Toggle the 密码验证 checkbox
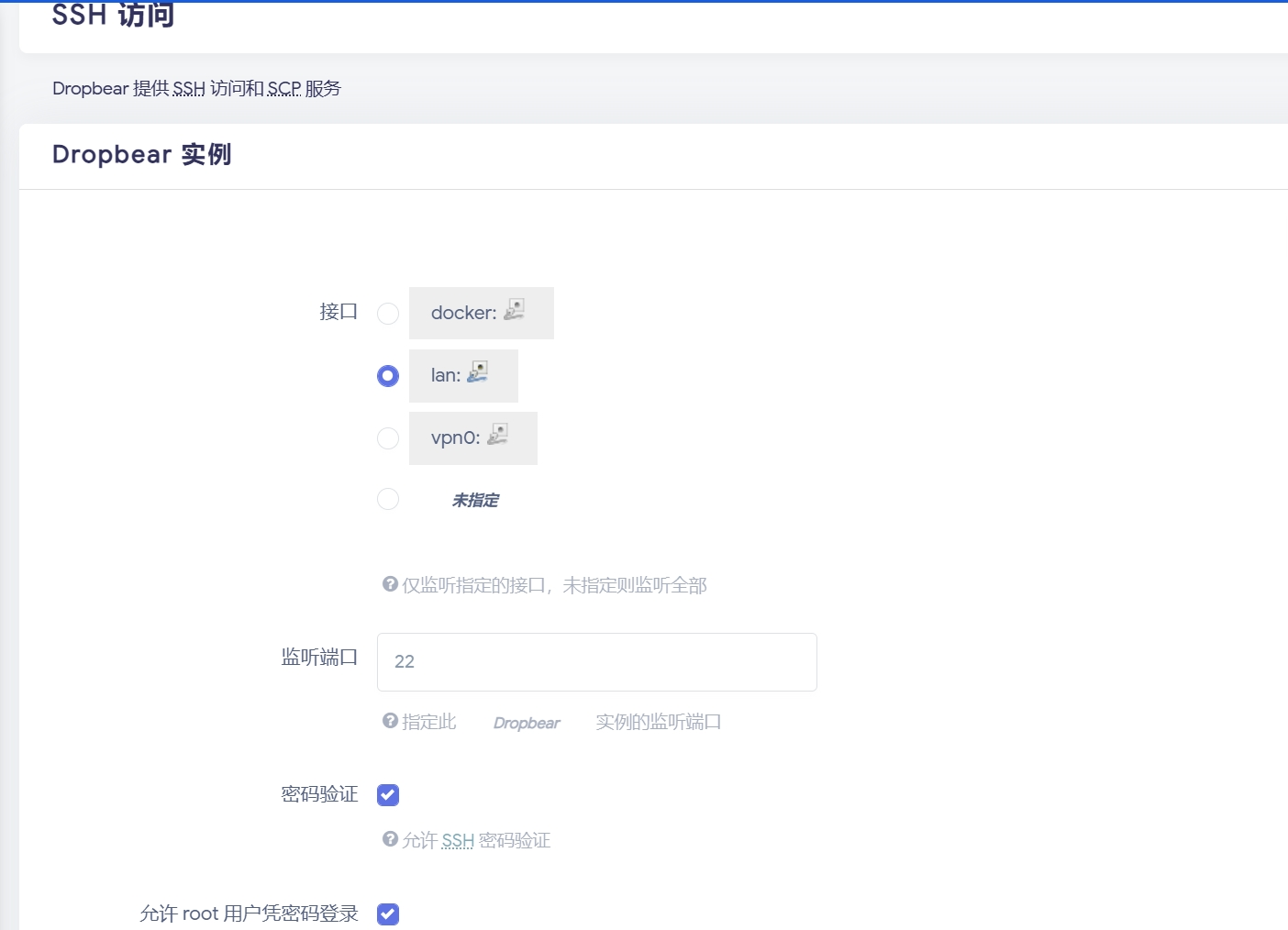 [x=388, y=795]
